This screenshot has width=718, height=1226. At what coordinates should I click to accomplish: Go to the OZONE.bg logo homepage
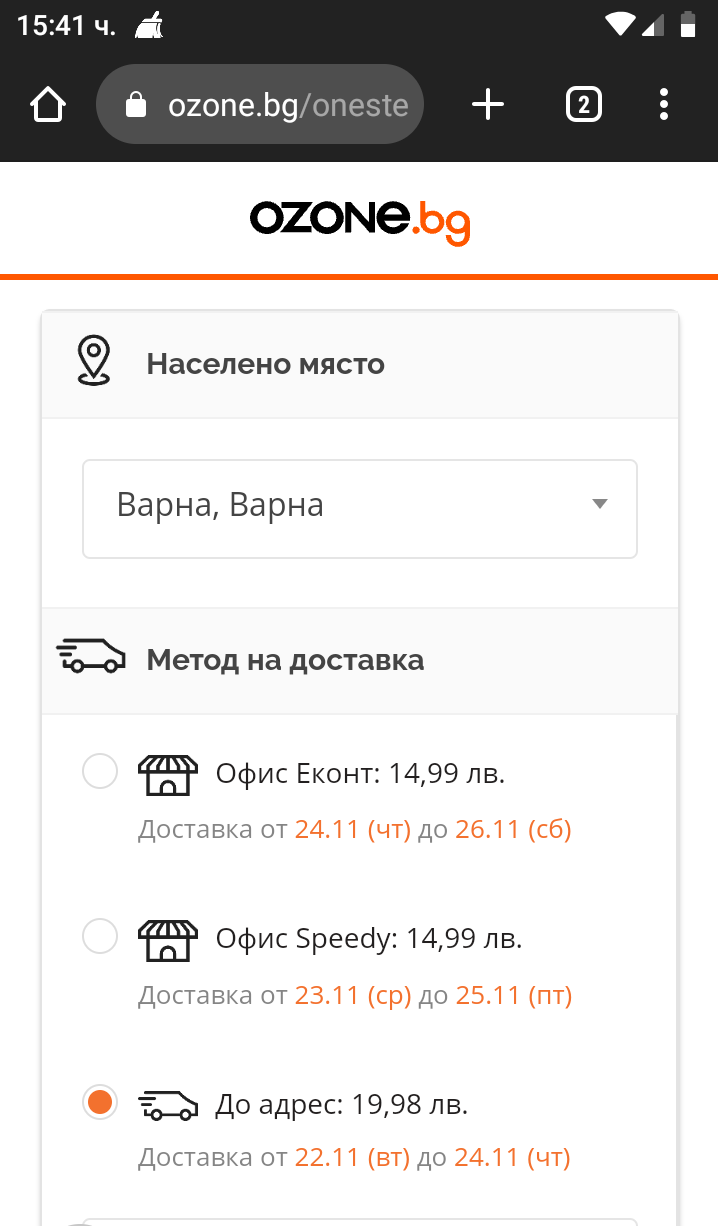point(359,220)
